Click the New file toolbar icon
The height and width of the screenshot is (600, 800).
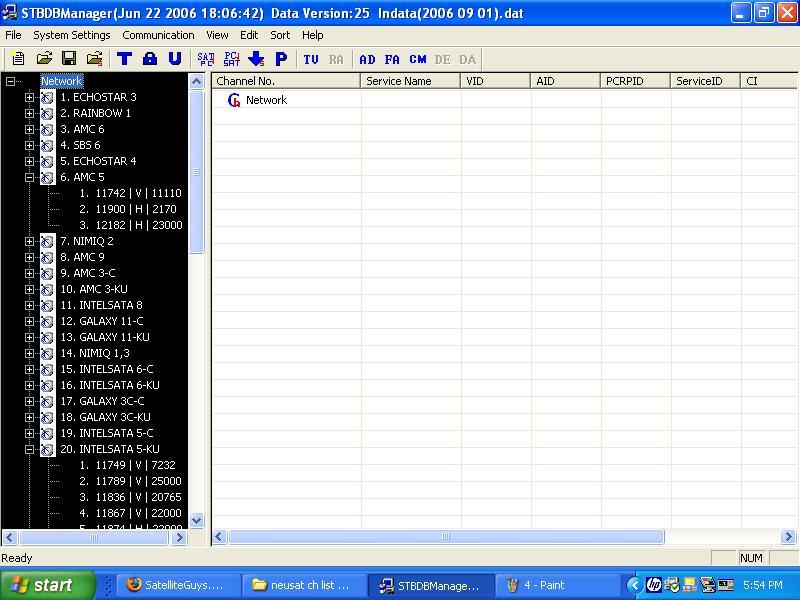(x=18, y=59)
